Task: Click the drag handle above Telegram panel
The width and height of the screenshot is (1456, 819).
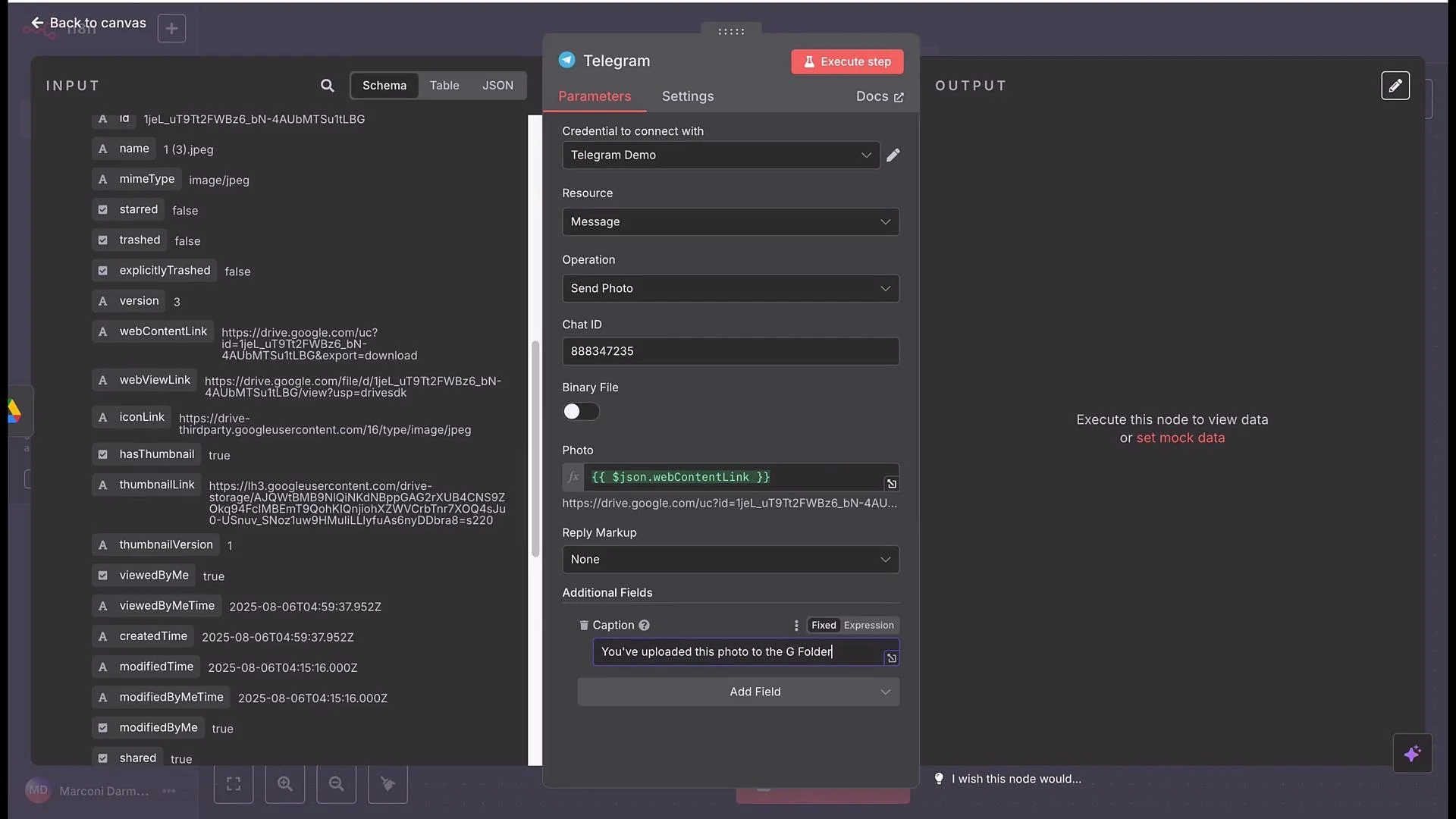Action: point(731,31)
